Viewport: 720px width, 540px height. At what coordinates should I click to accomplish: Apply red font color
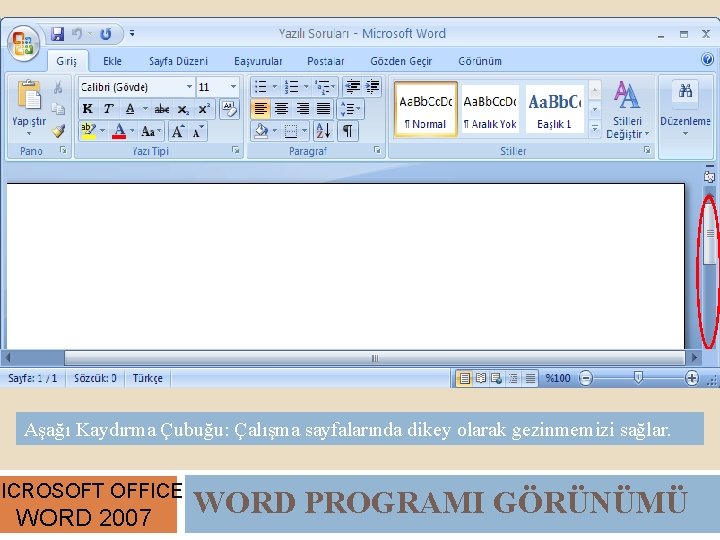(119, 131)
